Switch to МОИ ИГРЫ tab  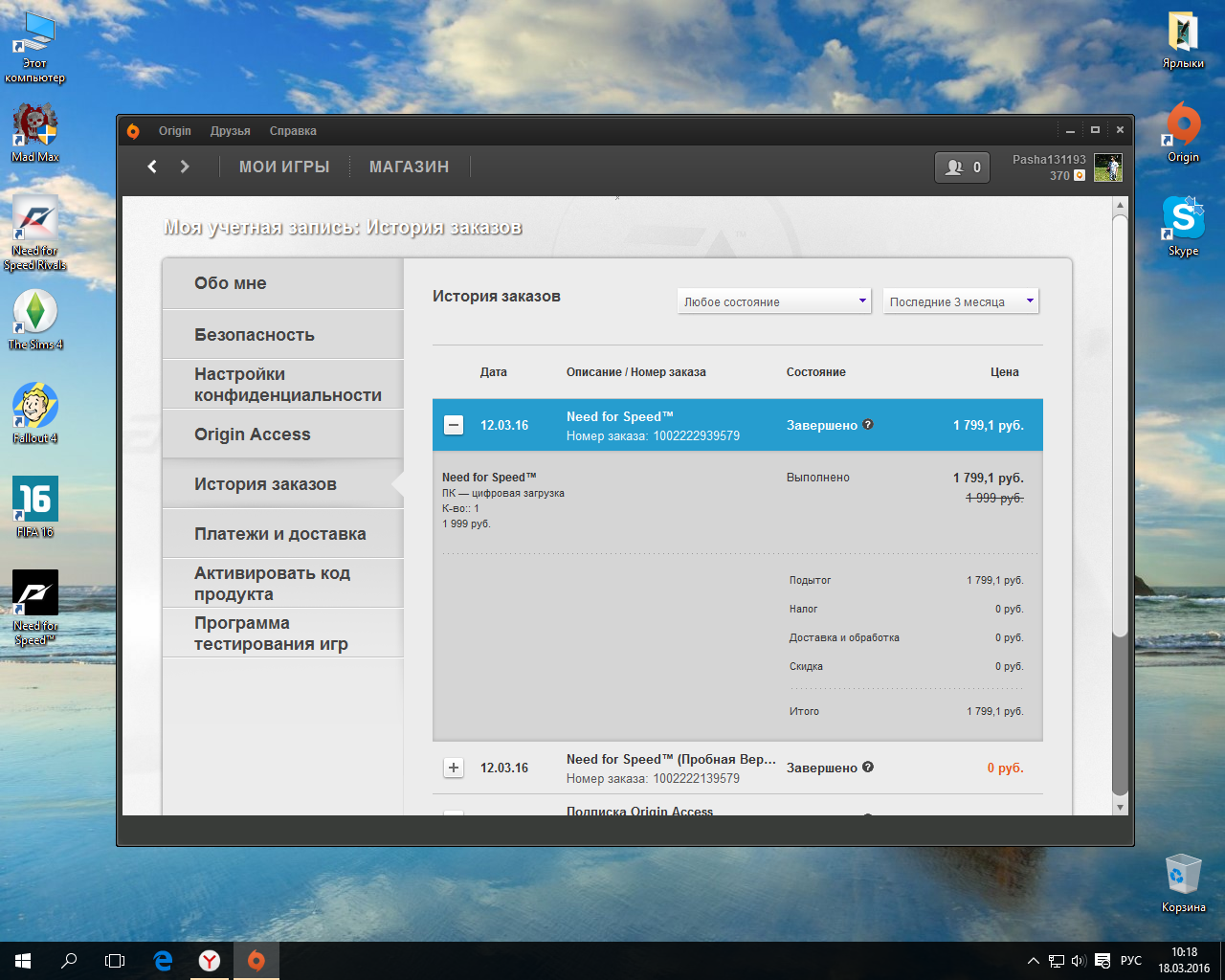click(284, 167)
